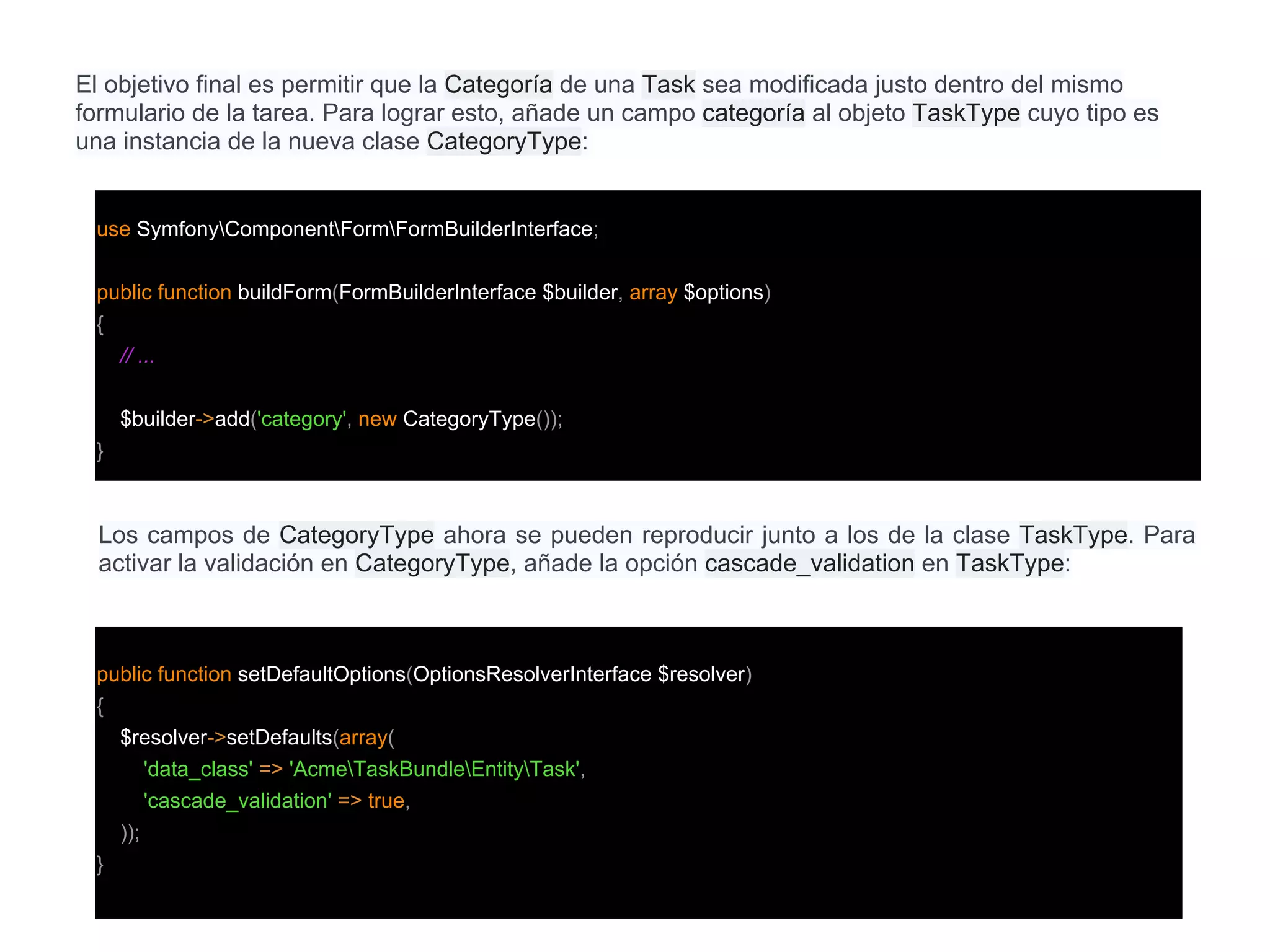The width and height of the screenshot is (1270, 952).
Task: Click the closing '));' line in second block
Action: click(x=130, y=834)
